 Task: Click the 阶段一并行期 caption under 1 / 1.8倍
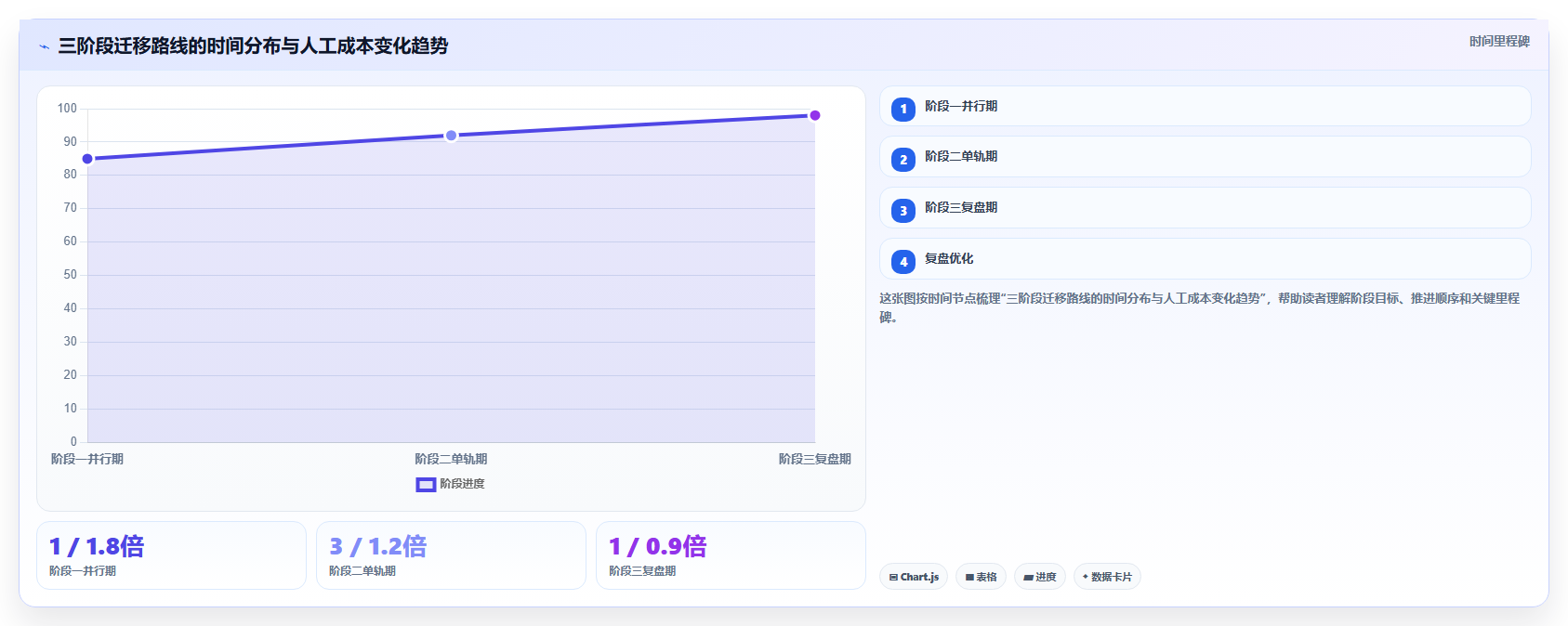(83, 571)
